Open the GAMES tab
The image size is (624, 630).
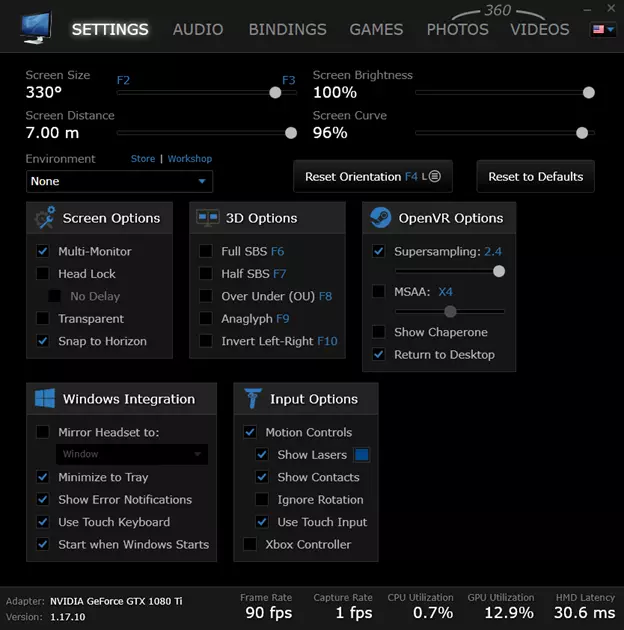pyautogui.click(x=376, y=29)
